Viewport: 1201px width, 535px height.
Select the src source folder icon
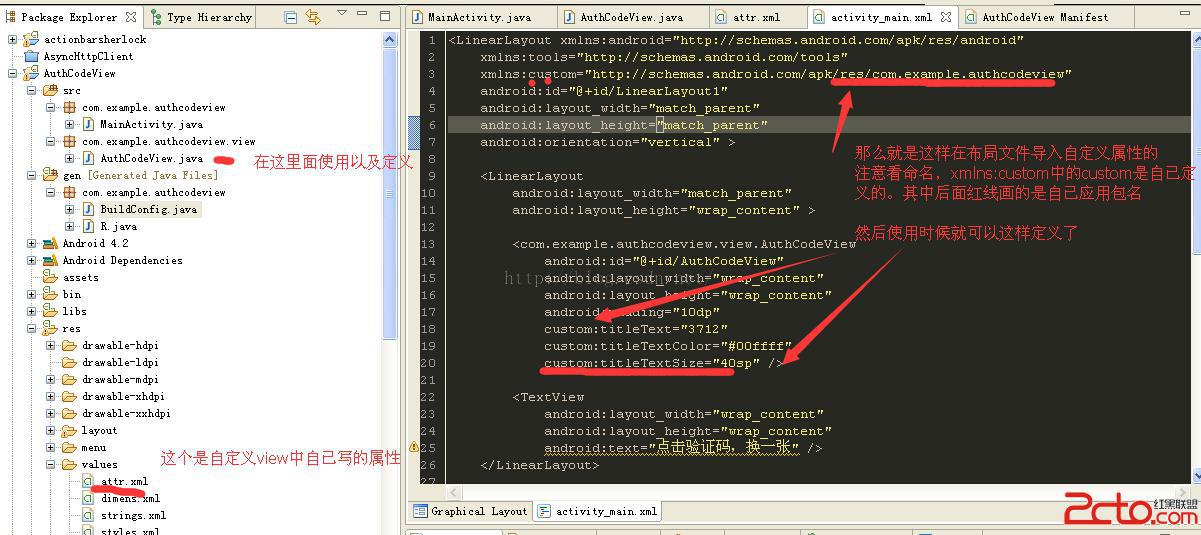coord(50,90)
